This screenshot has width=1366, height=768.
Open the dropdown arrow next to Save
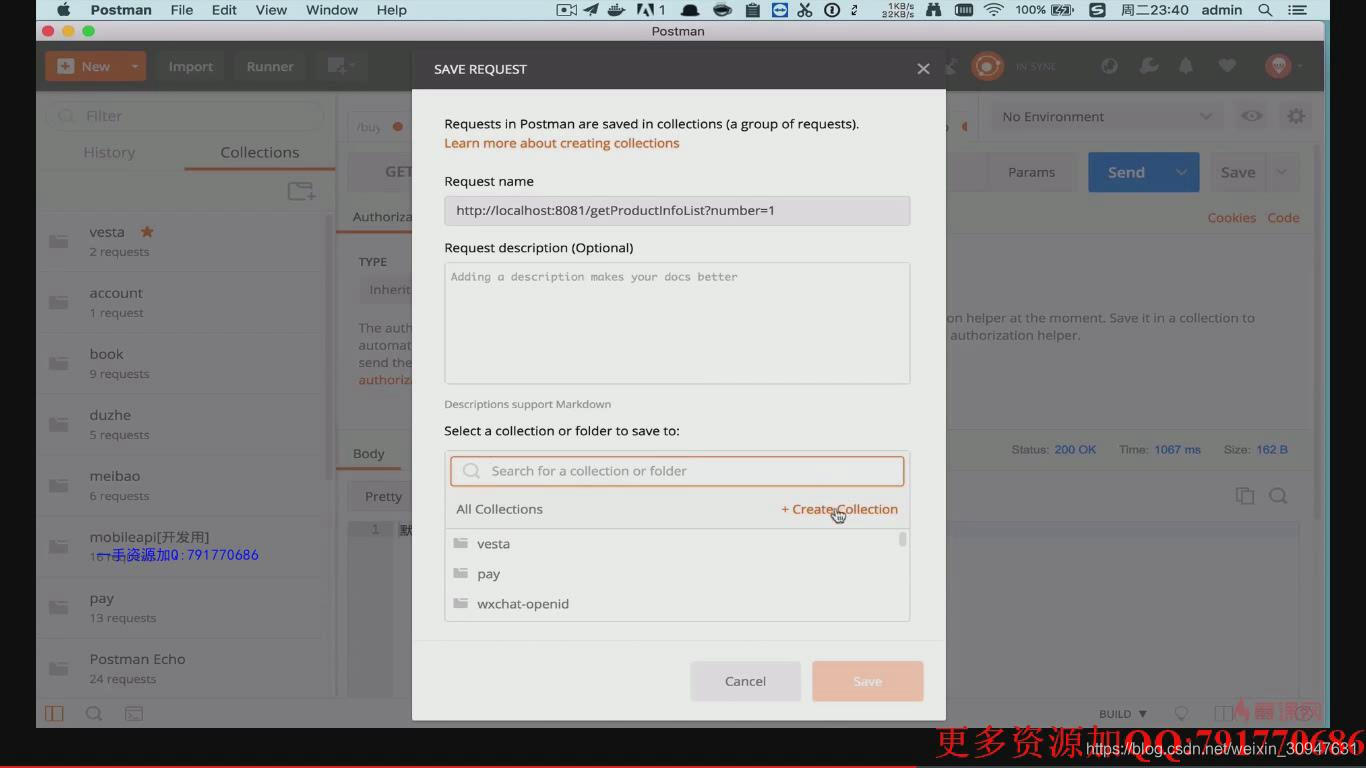point(1282,172)
